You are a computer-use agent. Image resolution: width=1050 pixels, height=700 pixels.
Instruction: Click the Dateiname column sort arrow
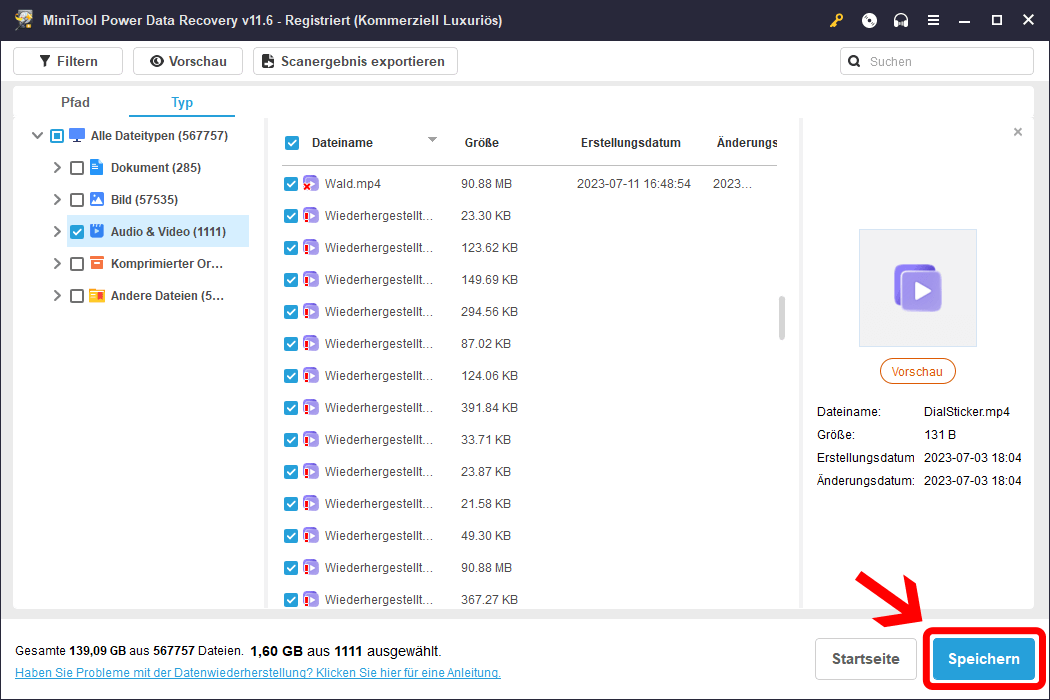432,140
